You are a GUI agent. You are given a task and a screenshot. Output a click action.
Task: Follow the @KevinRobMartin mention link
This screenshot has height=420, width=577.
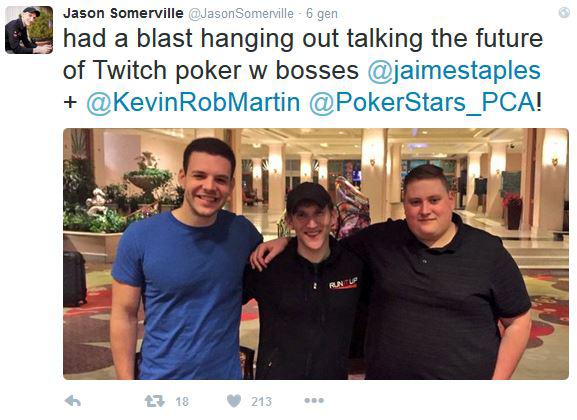point(193,102)
